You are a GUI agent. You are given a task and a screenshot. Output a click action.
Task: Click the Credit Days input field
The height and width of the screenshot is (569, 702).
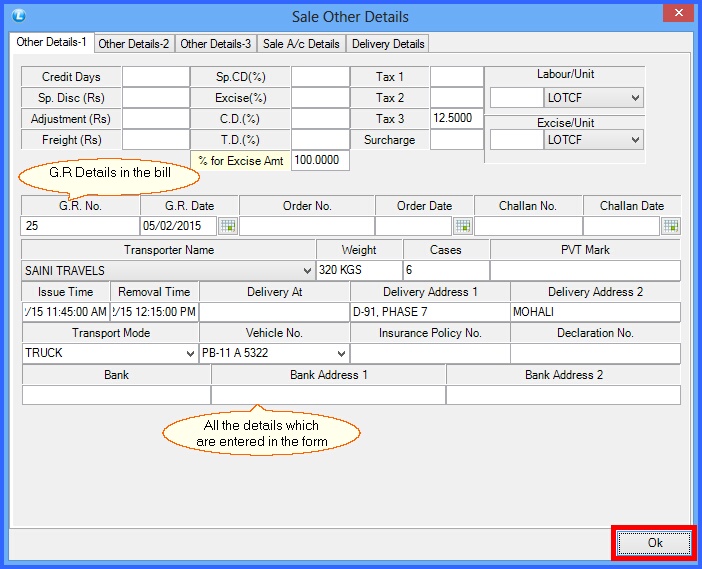(x=156, y=77)
